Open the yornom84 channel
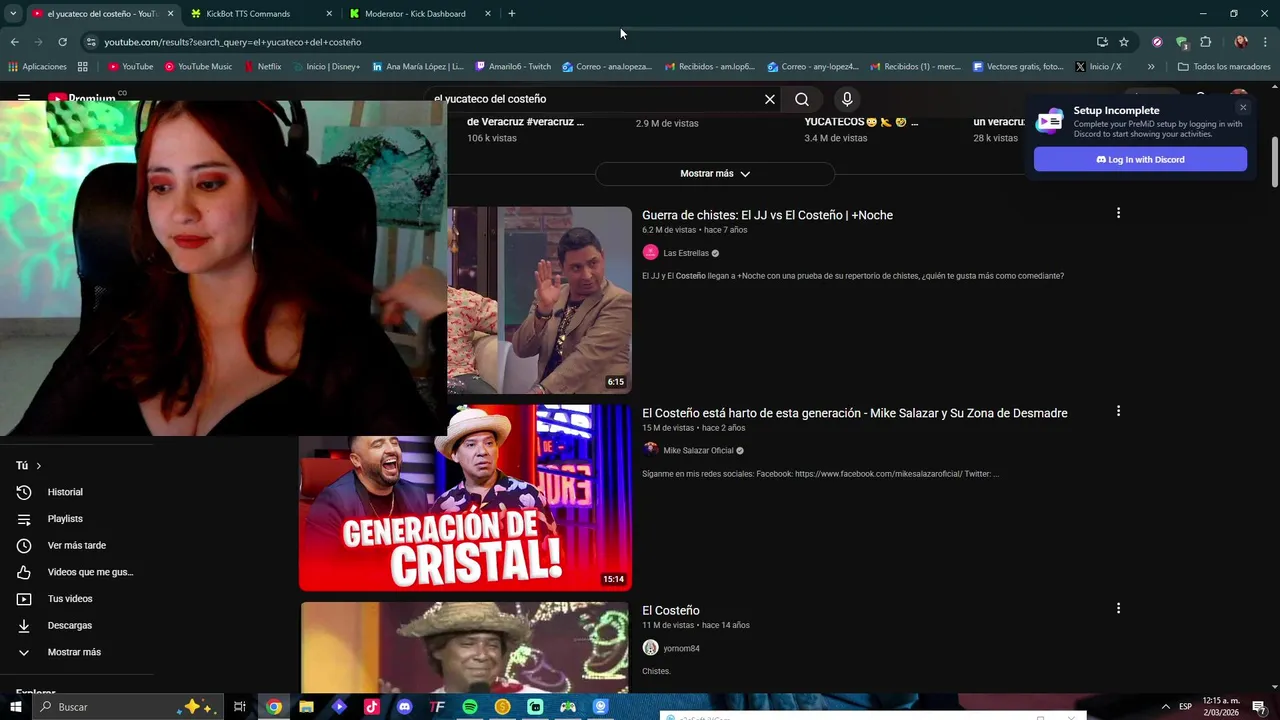The image size is (1280, 720). 681,648
